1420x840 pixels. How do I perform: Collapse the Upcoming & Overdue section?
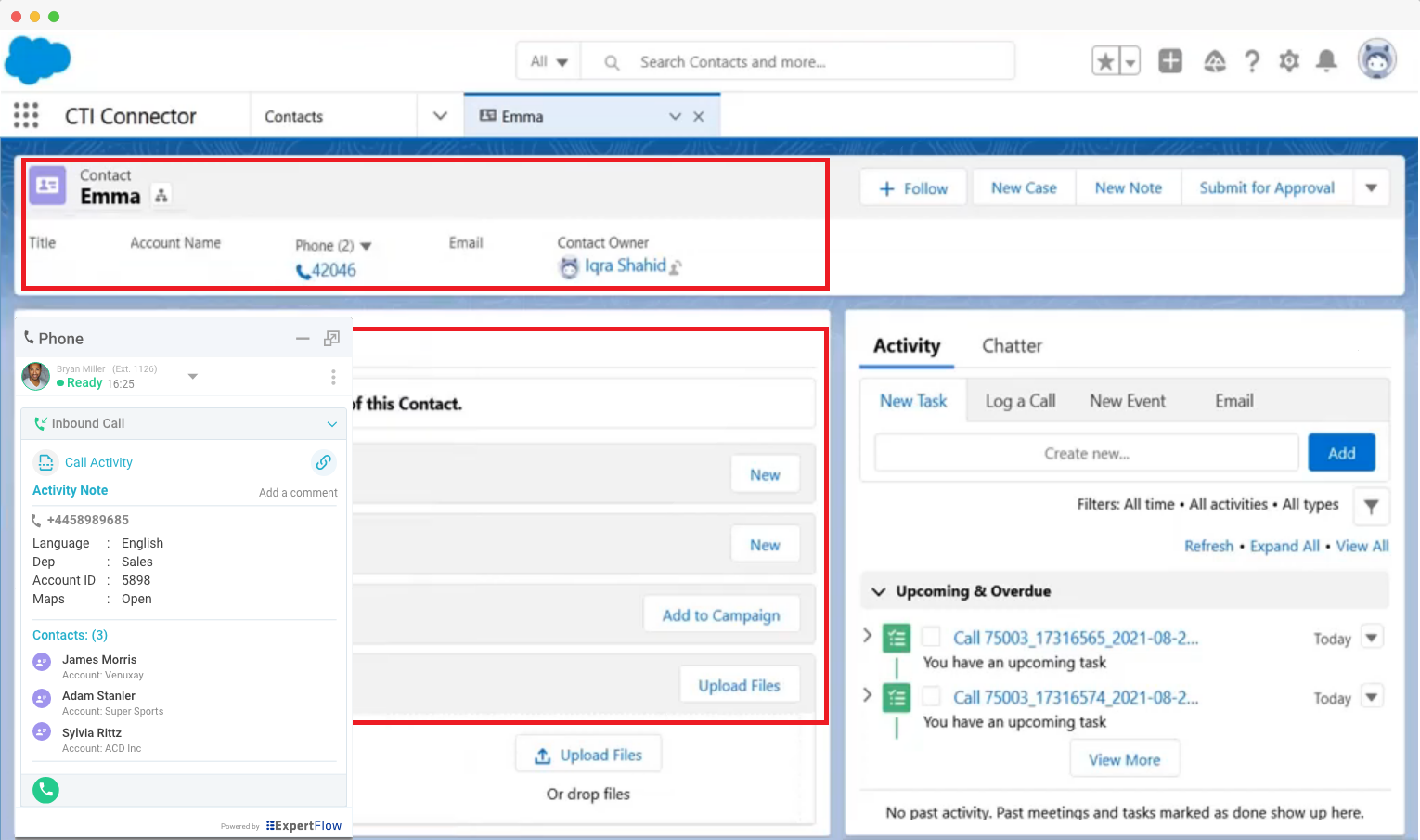(878, 590)
